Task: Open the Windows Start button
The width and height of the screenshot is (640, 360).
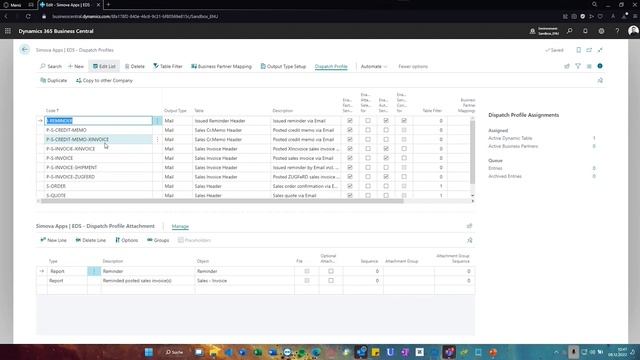Action: point(149,352)
